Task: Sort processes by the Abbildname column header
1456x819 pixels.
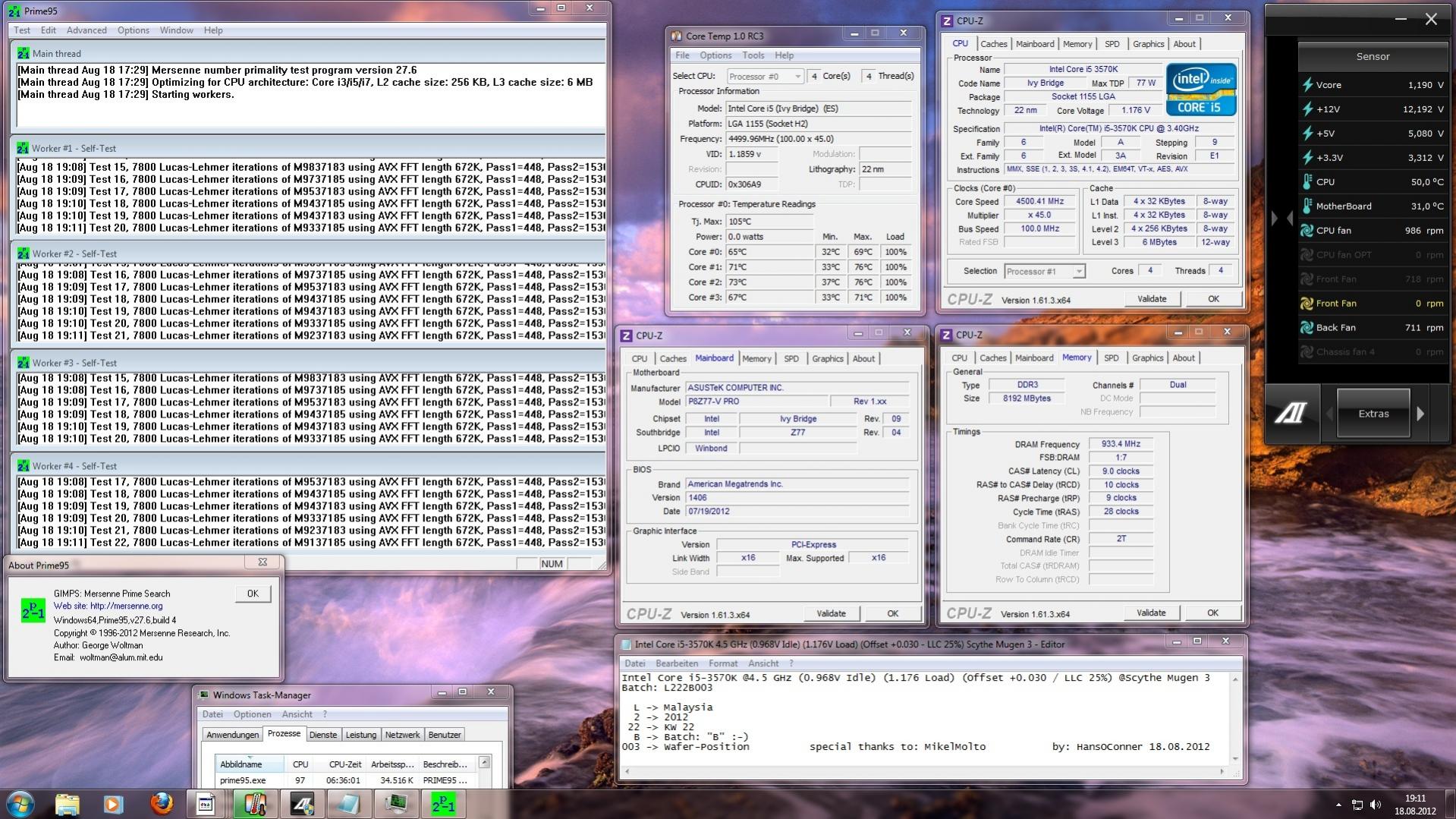Action: point(250,764)
